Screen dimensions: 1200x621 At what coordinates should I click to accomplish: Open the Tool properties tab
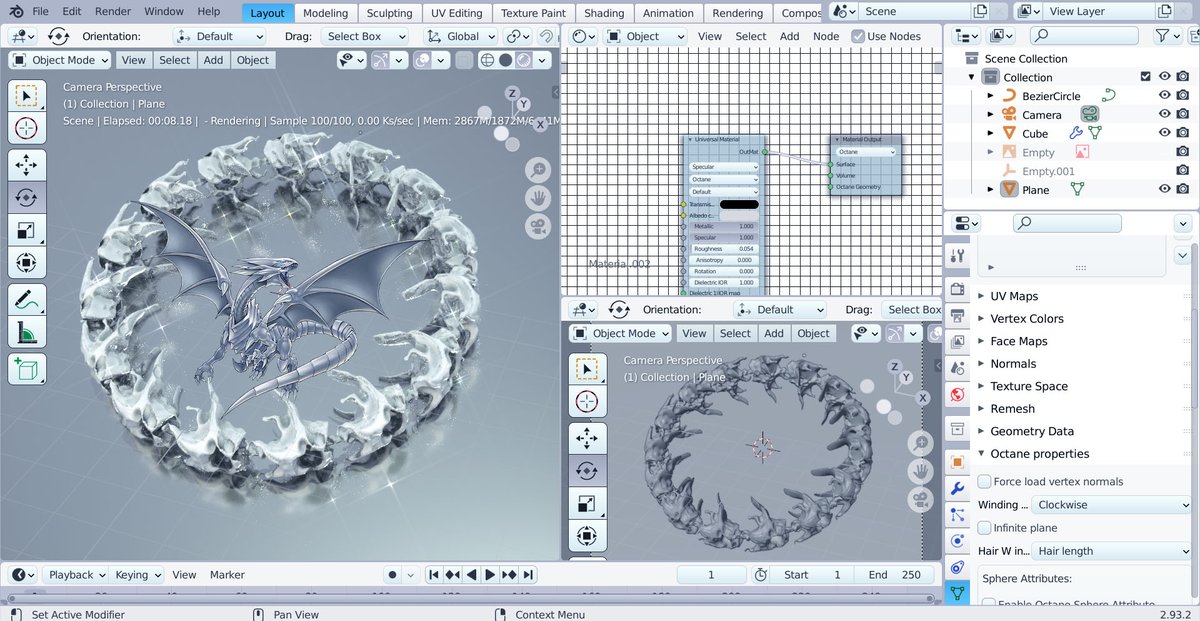[x=957, y=256]
